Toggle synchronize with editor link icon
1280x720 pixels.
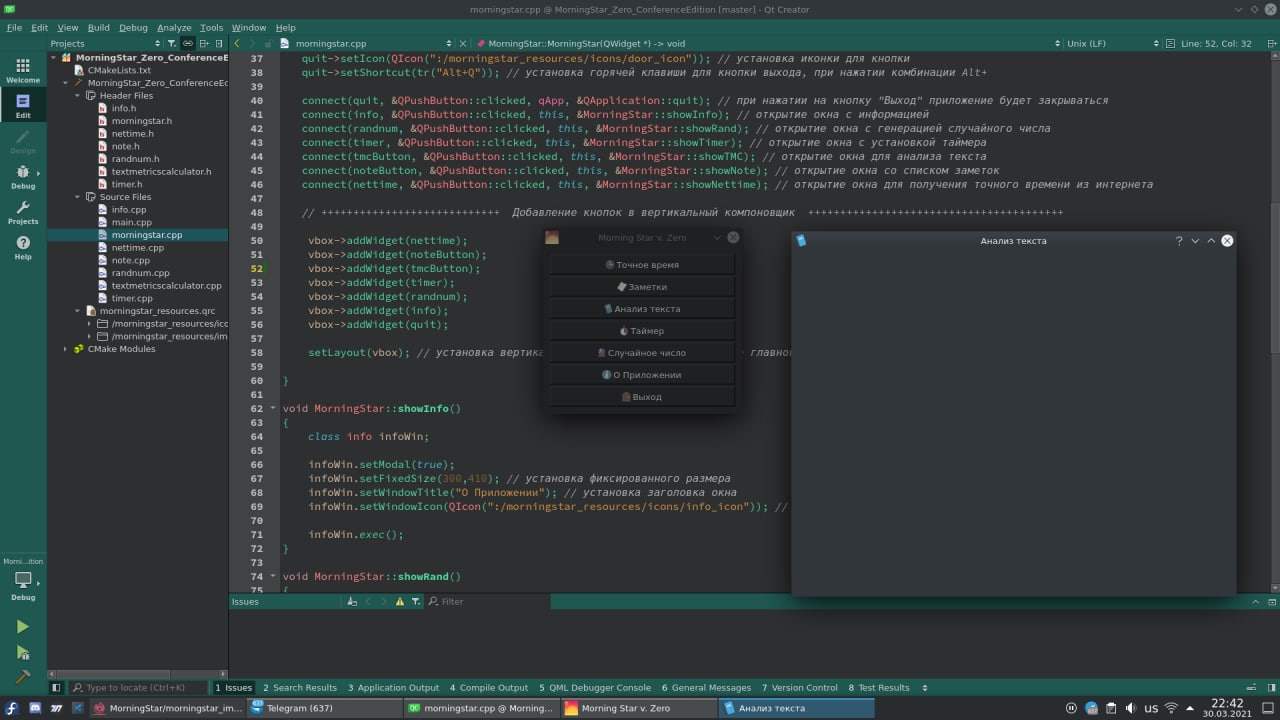pyautogui.click(x=188, y=43)
